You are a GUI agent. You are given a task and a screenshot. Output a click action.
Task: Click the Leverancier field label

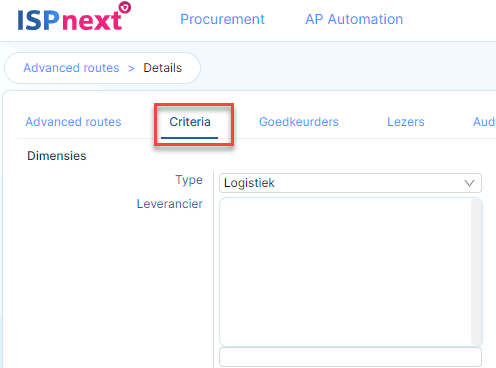click(170, 204)
